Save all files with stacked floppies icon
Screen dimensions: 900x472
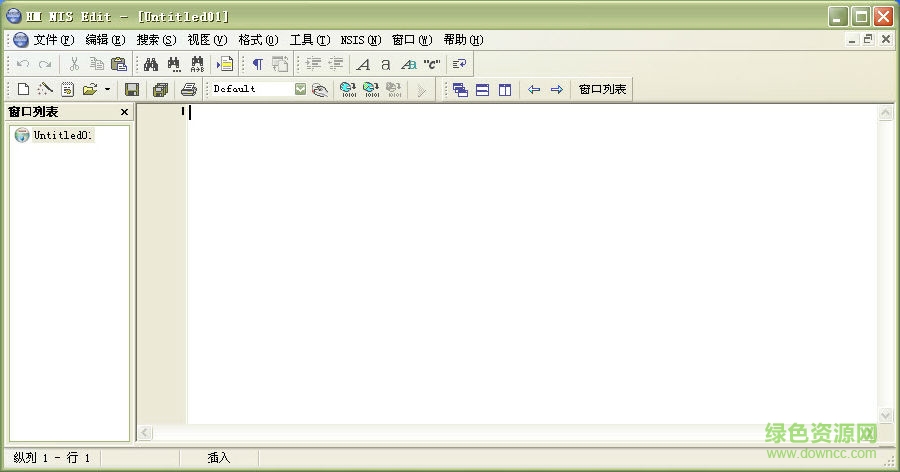(x=161, y=90)
